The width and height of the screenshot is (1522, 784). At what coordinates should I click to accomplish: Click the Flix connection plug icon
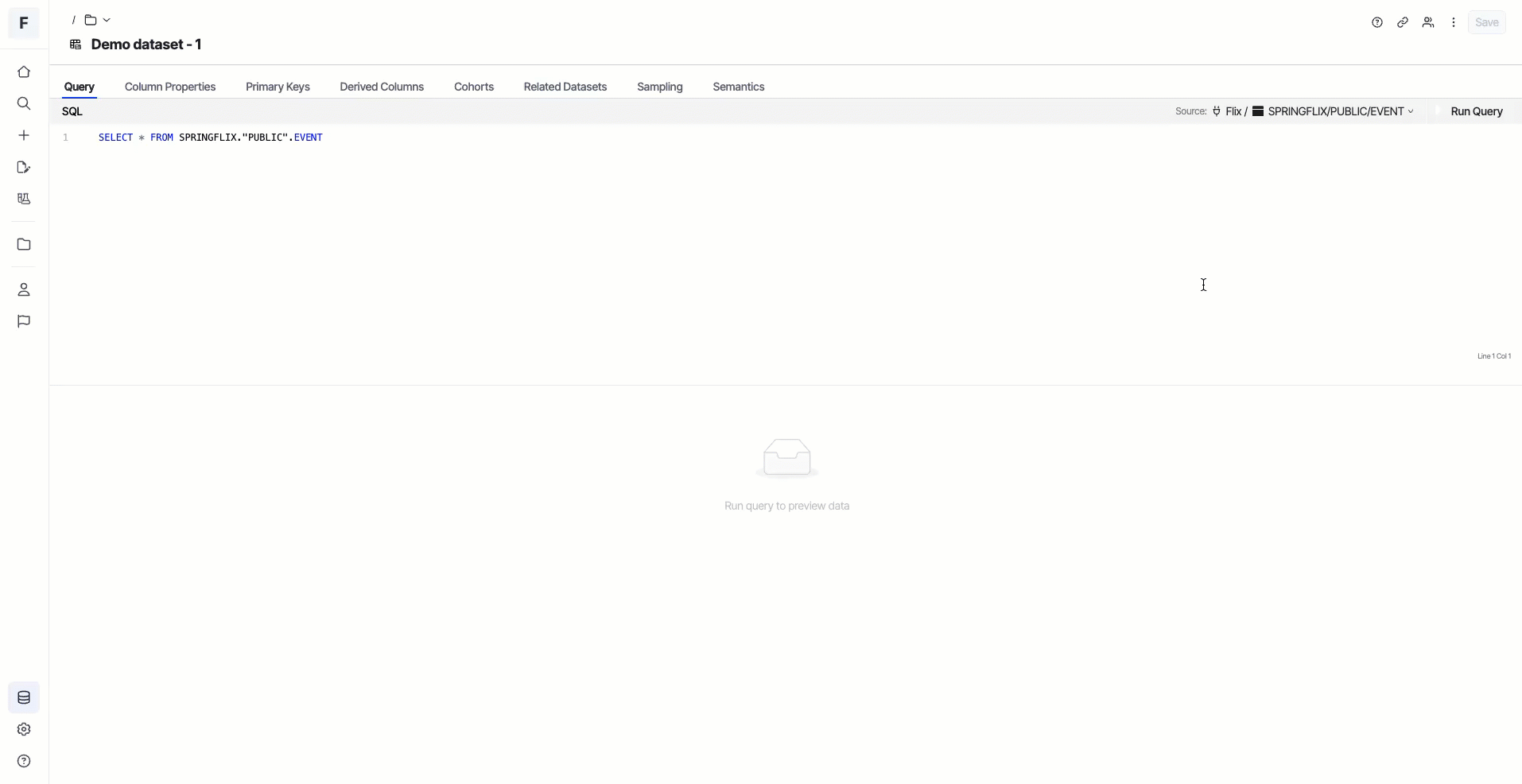[1217, 111]
